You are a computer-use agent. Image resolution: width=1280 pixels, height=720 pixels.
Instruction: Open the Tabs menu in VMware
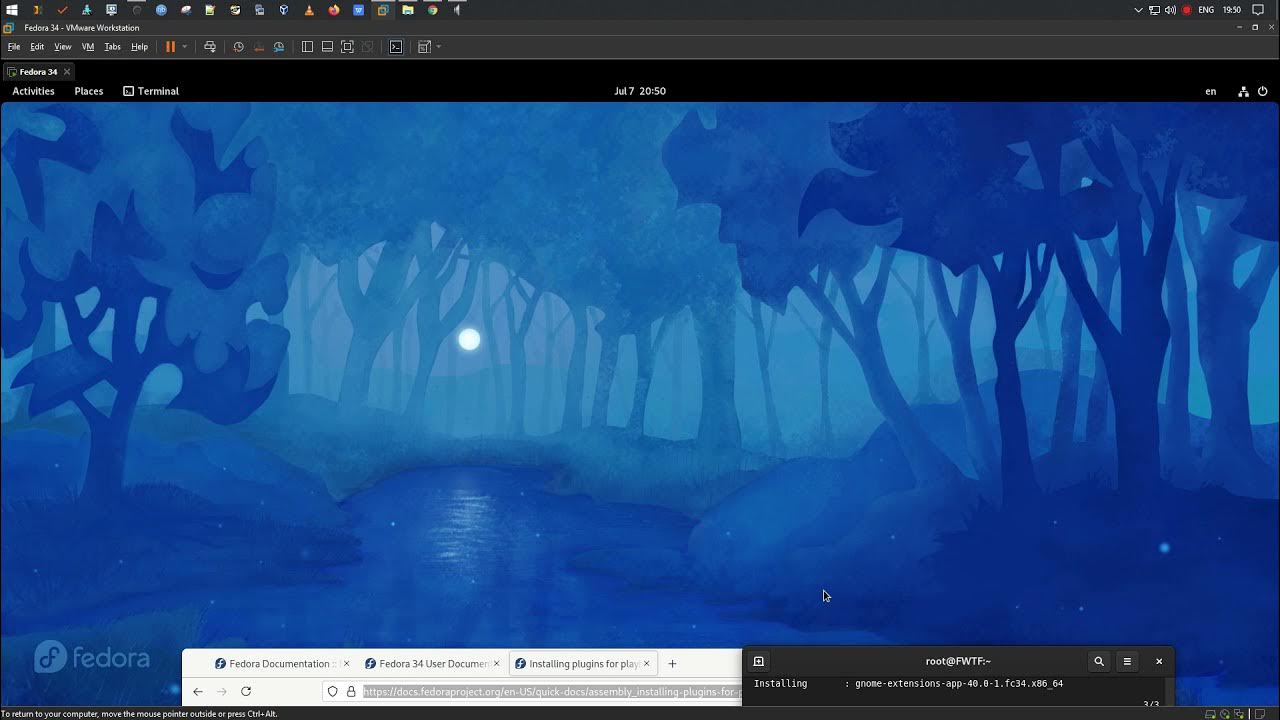tap(112, 47)
